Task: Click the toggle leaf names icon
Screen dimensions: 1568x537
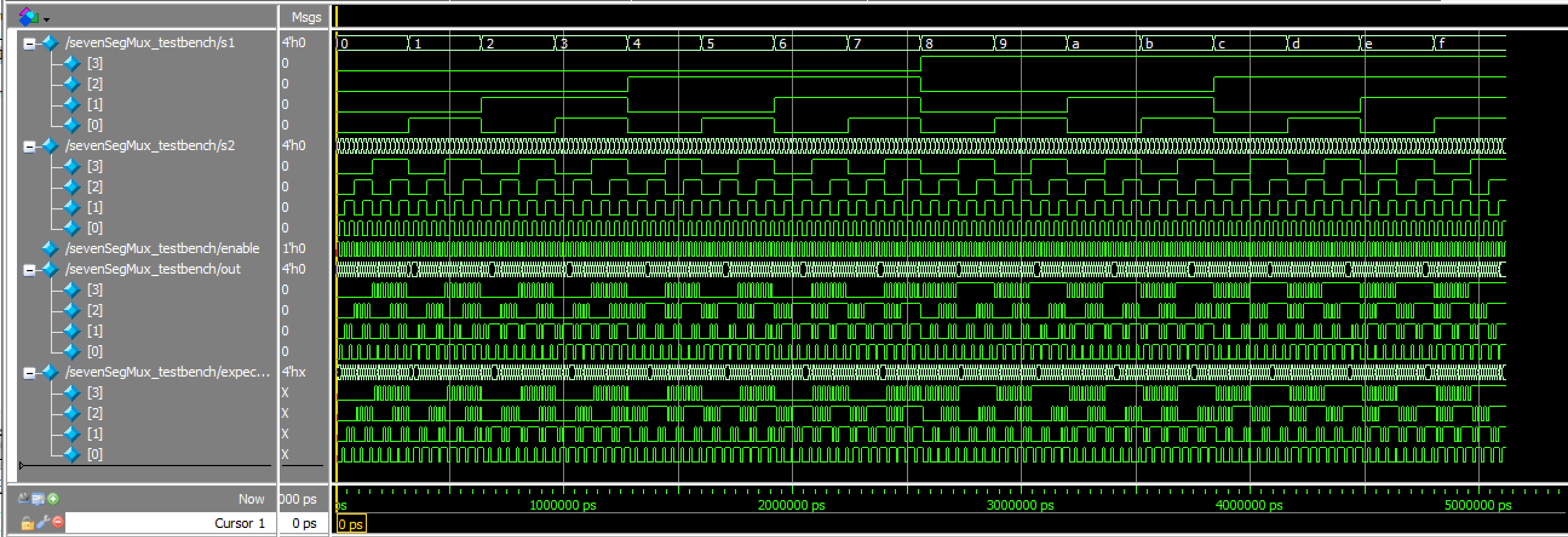Action: pos(24,499)
